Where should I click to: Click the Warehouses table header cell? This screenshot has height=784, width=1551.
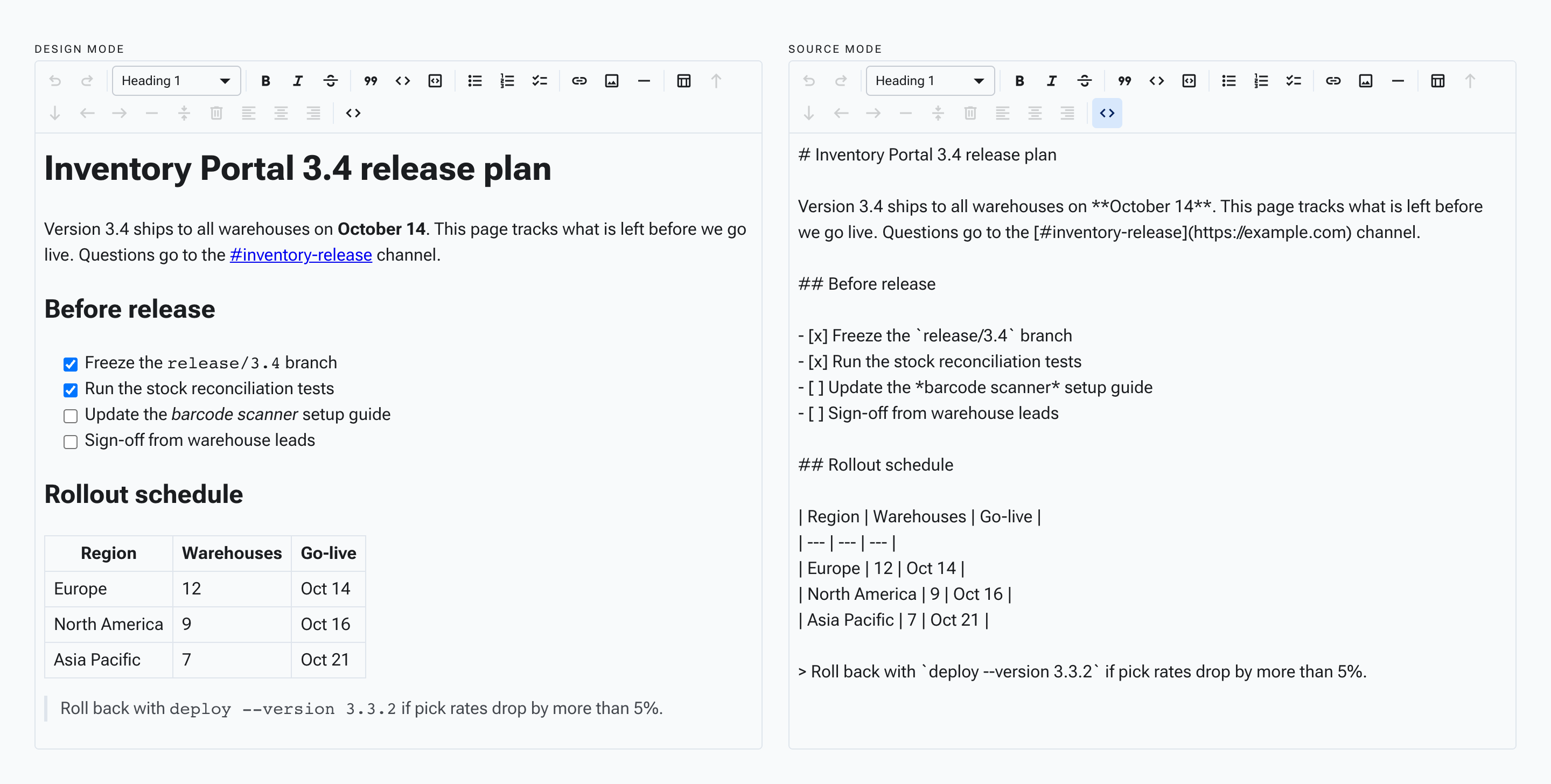pos(232,554)
